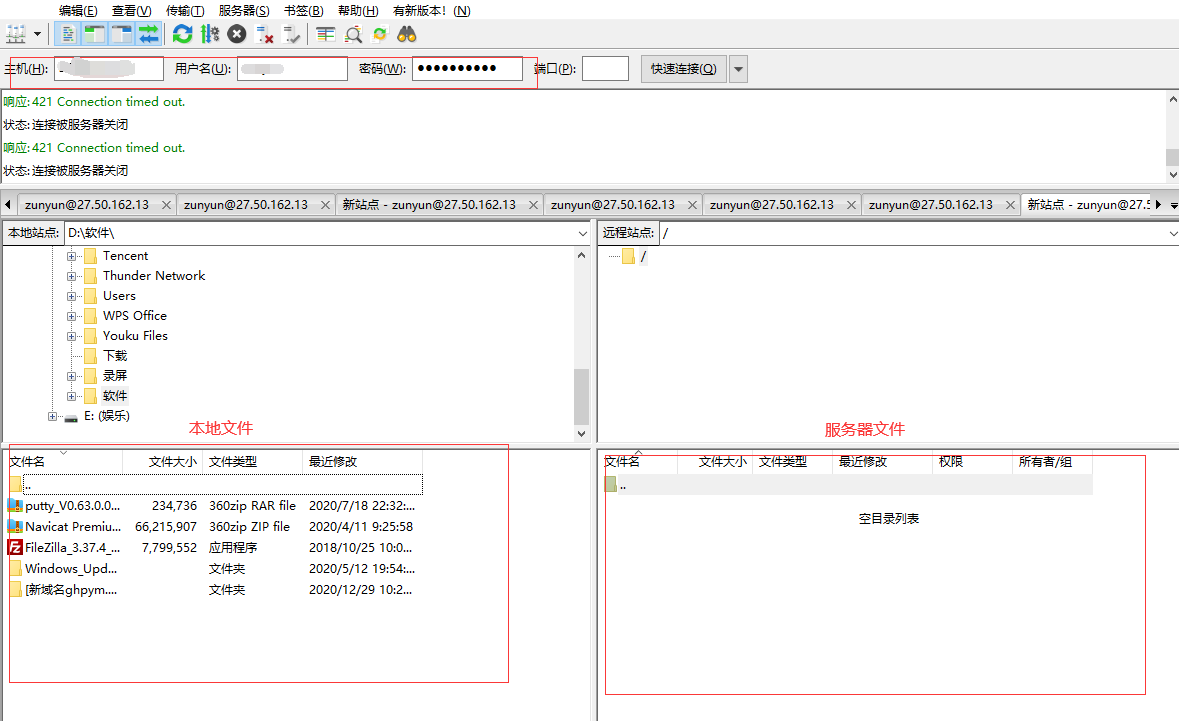Open the 书签(B) menu

[303, 10]
